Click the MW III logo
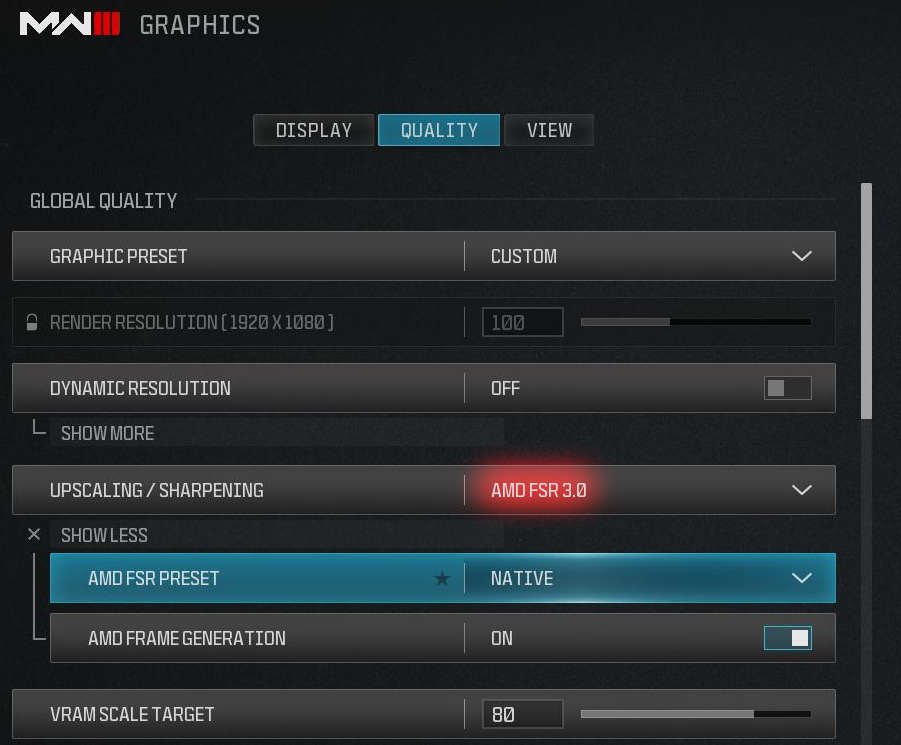This screenshot has height=745, width=901. [70, 24]
